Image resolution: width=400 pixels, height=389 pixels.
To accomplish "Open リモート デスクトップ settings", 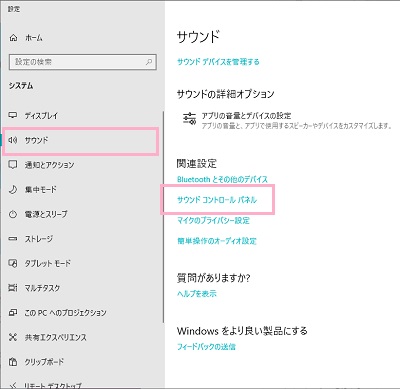I will pos(53,386).
